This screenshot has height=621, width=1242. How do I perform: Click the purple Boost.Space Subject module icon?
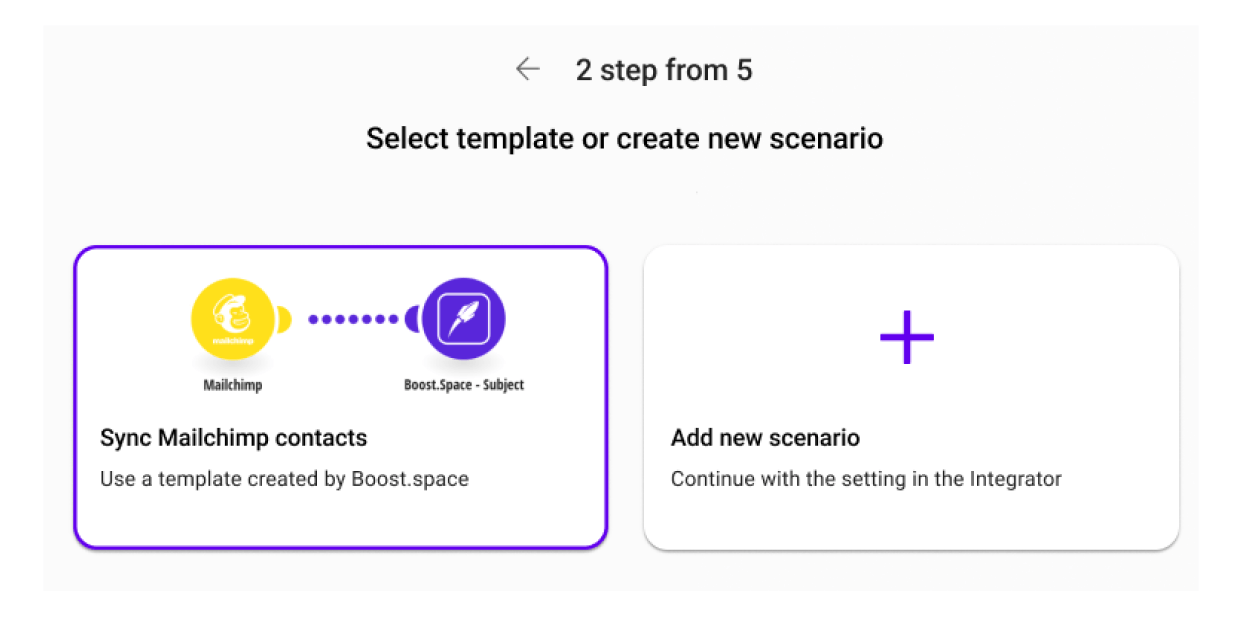click(463, 320)
